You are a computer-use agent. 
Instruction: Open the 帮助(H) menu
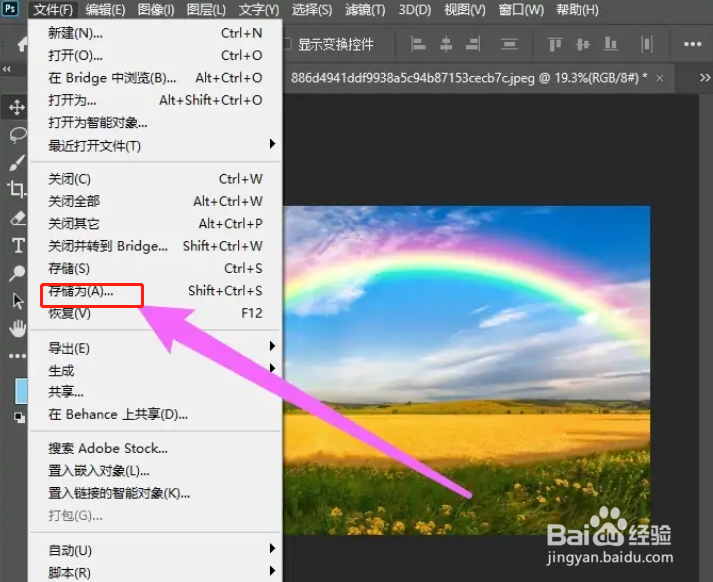coord(577,9)
